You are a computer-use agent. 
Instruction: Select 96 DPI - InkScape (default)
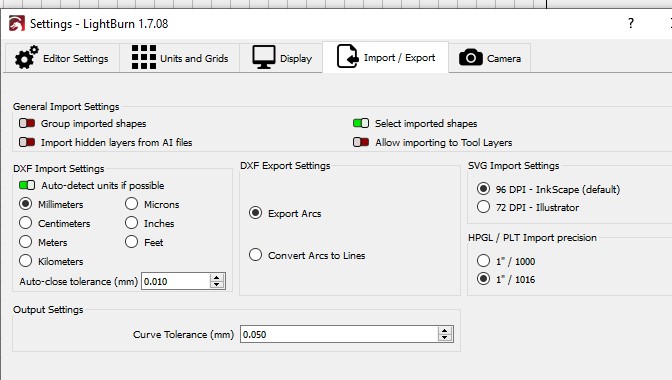pos(483,189)
